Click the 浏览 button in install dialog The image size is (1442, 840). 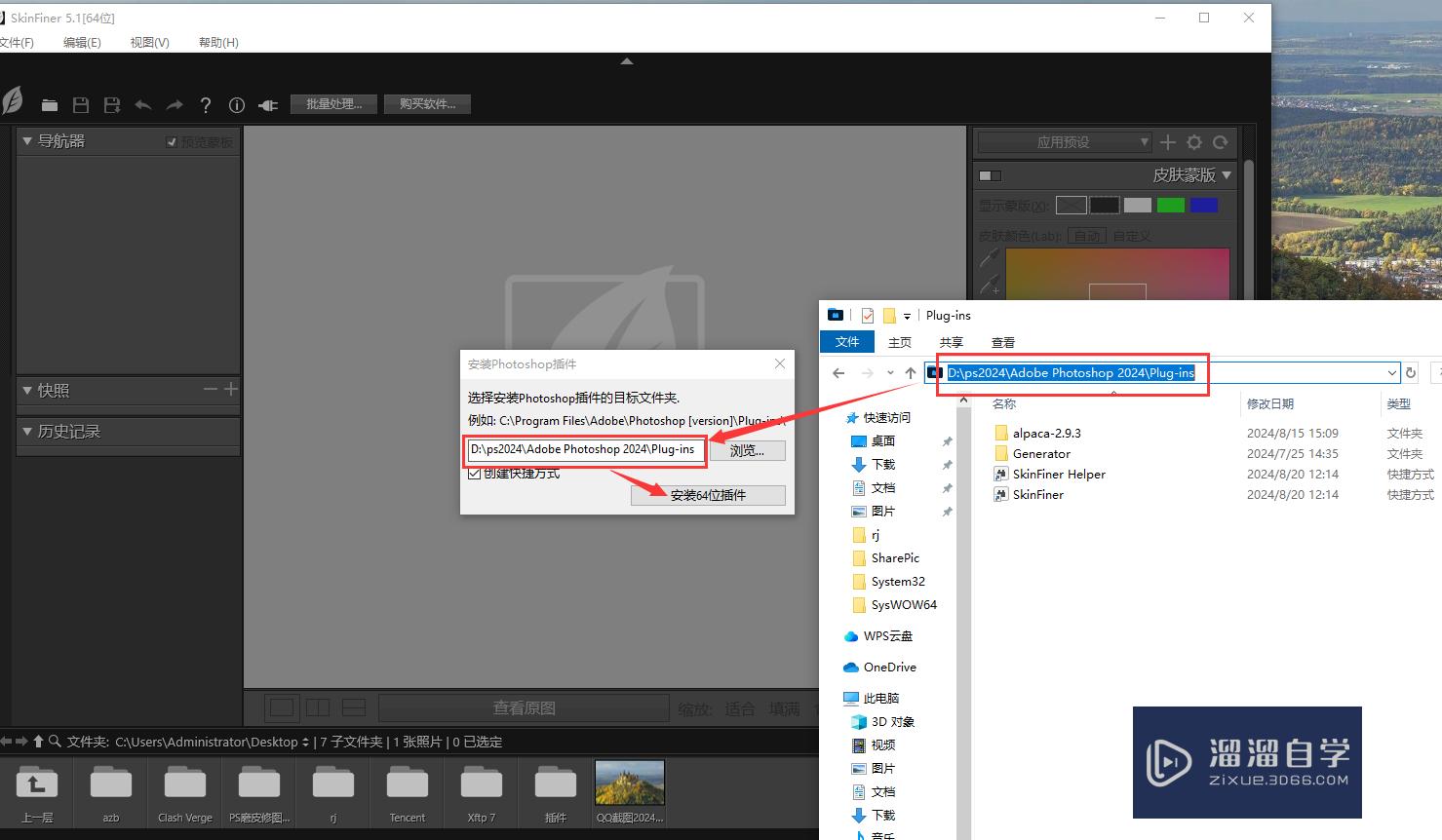(x=747, y=450)
